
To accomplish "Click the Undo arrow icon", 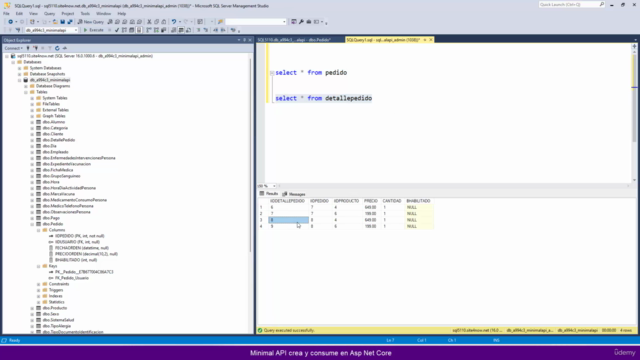I will tap(174, 22).
